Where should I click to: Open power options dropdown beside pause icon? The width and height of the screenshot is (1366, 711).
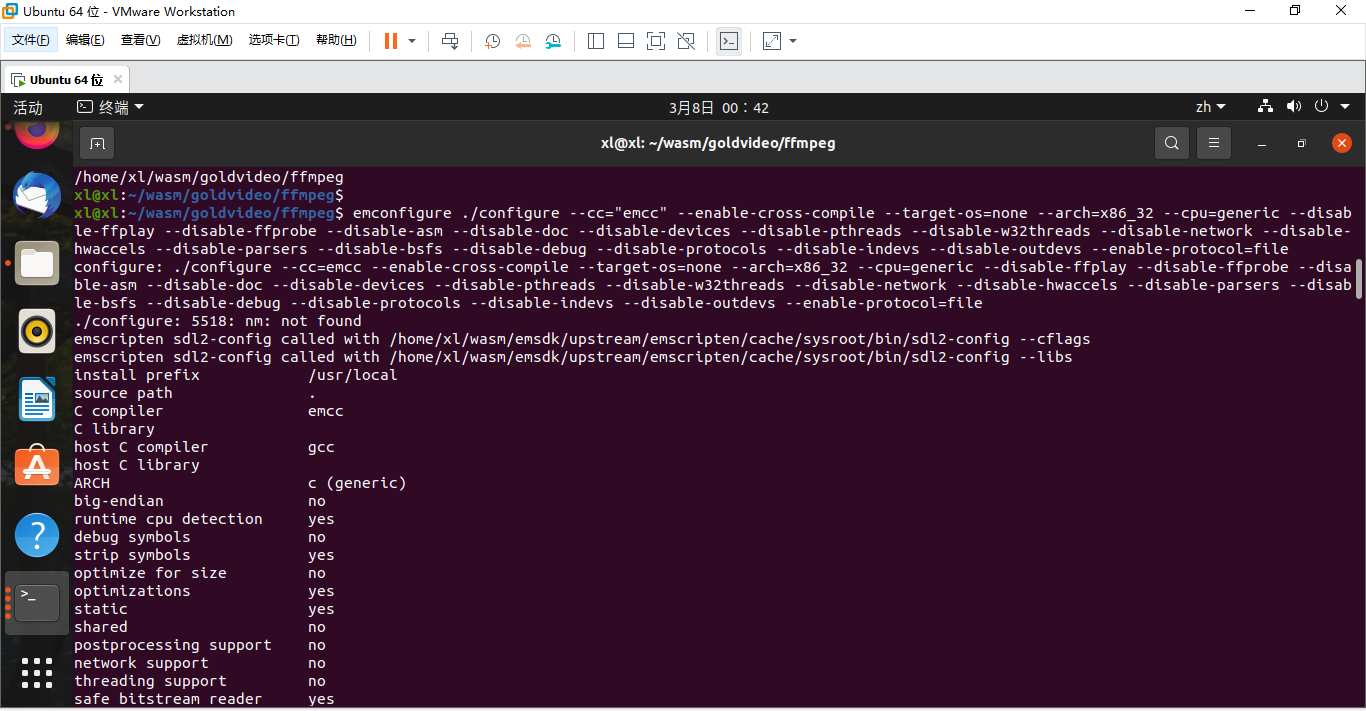412,41
